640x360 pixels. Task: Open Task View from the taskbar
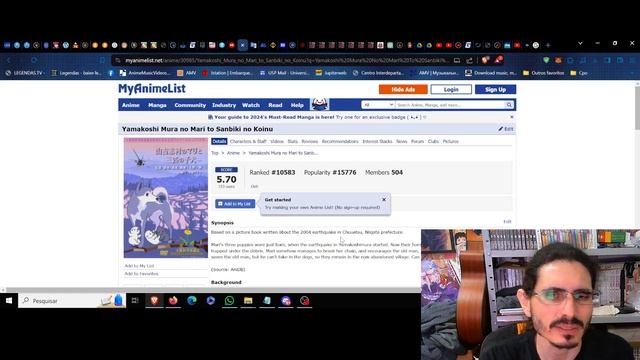point(135,301)
